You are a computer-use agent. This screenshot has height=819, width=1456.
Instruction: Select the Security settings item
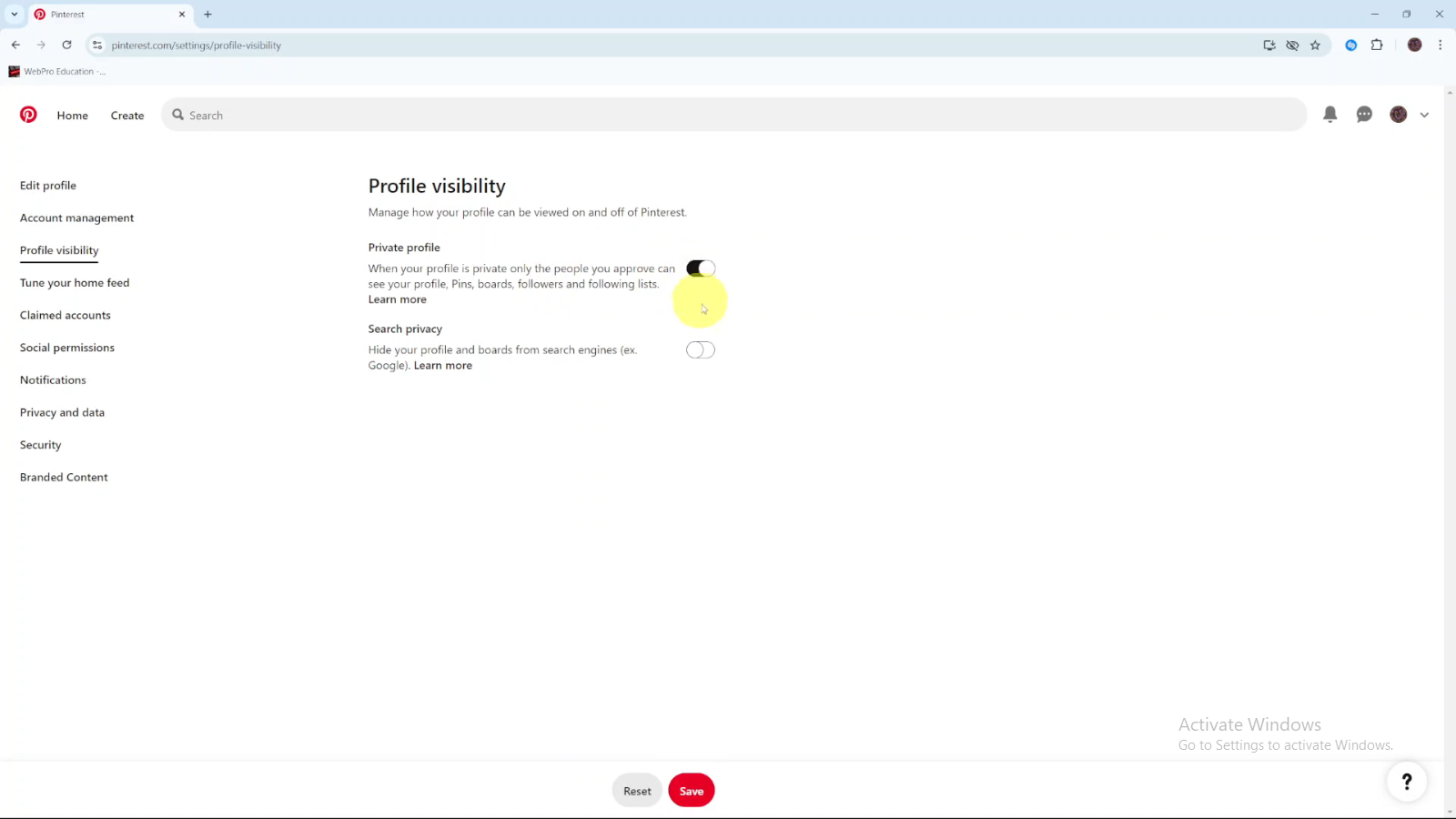coord(41,445)
